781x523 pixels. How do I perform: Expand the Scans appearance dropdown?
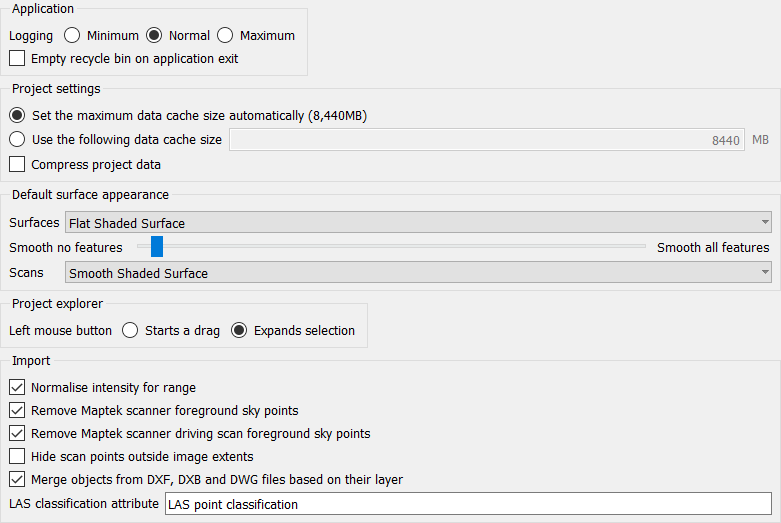tap(418, 273)
